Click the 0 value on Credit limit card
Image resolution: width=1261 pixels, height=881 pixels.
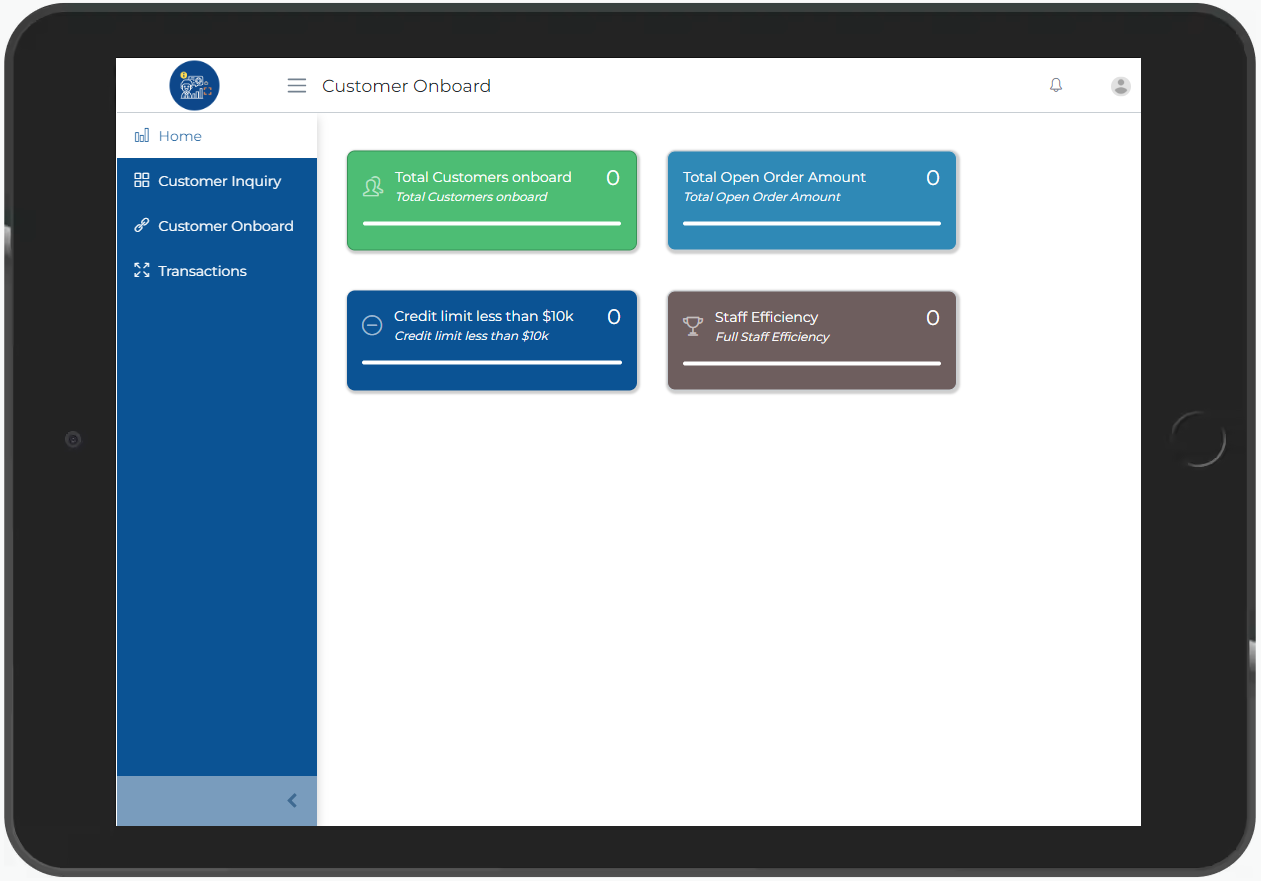click(614, 317)
